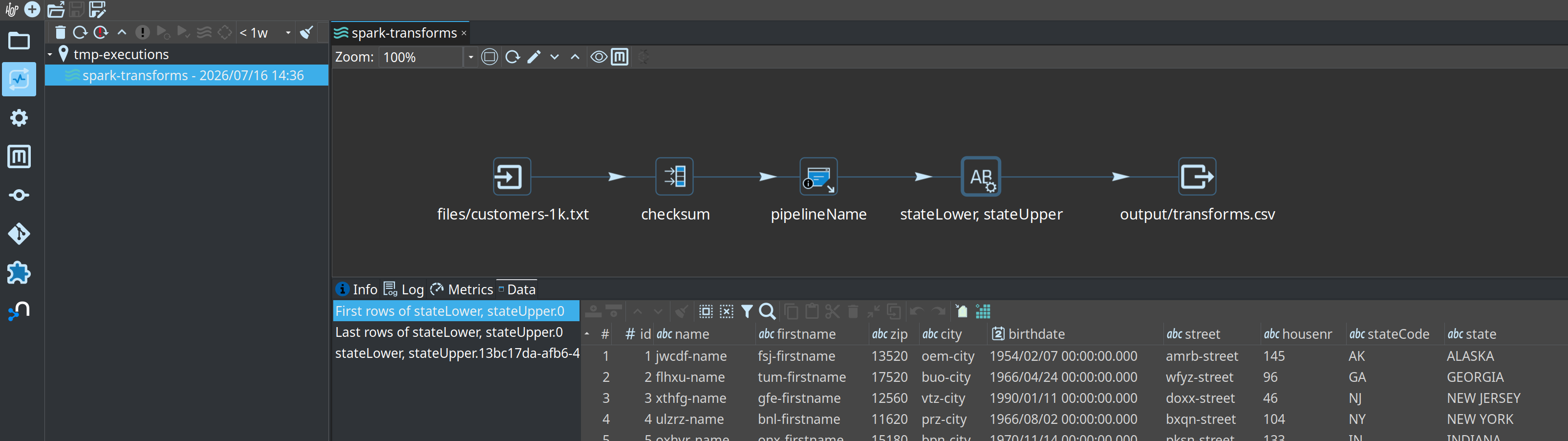This screenshot has height=441, width=1568.
Task: Click the edit pencil icon
Action: [534, 57]
